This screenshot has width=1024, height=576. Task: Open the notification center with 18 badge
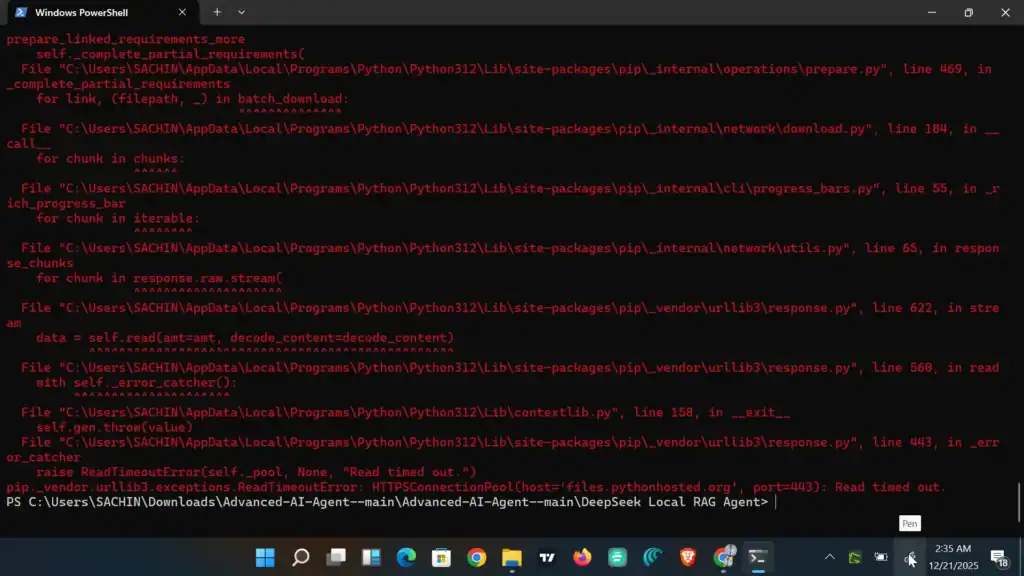tap(1000, 557)
